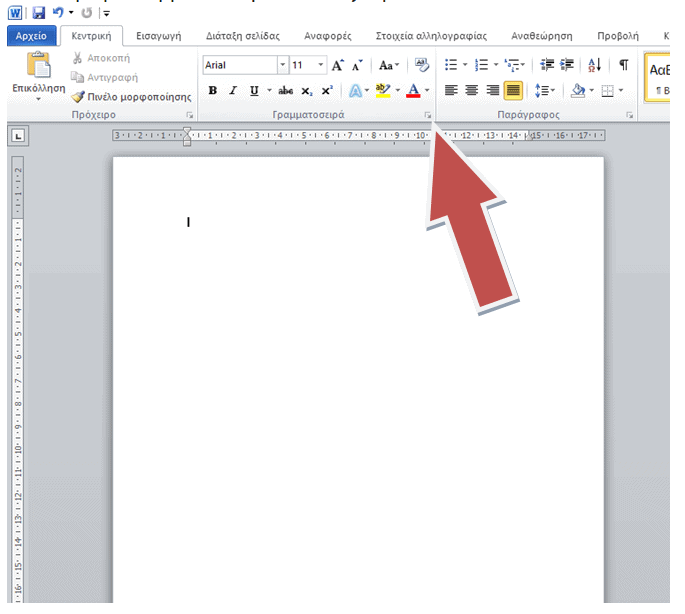Image resolution: width=685 pixels, height=614 pixels.
Task: Switch to the Εισαγωγή ribbon tab
Action: coord(159,36)
